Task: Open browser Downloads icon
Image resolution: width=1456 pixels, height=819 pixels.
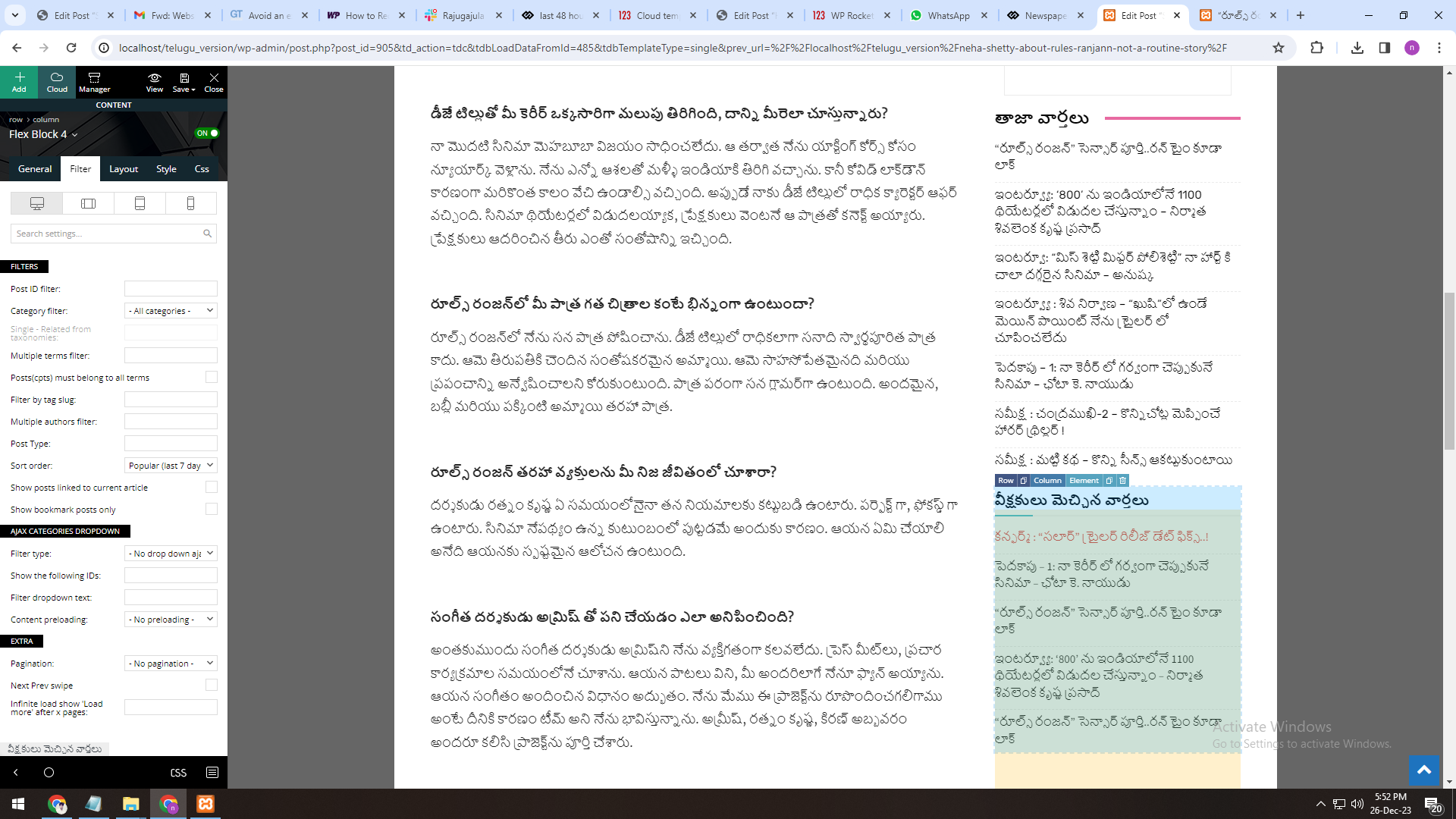Action: pyautogui.click(x=1357, y=48)
